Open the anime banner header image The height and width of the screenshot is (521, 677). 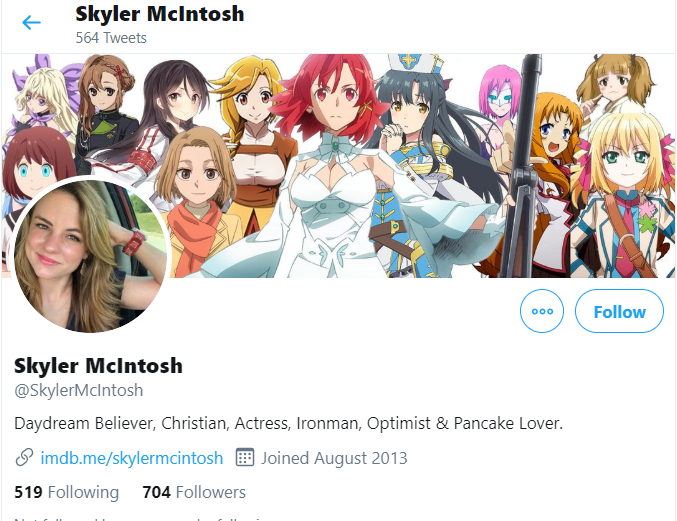(x=338, y=165)
